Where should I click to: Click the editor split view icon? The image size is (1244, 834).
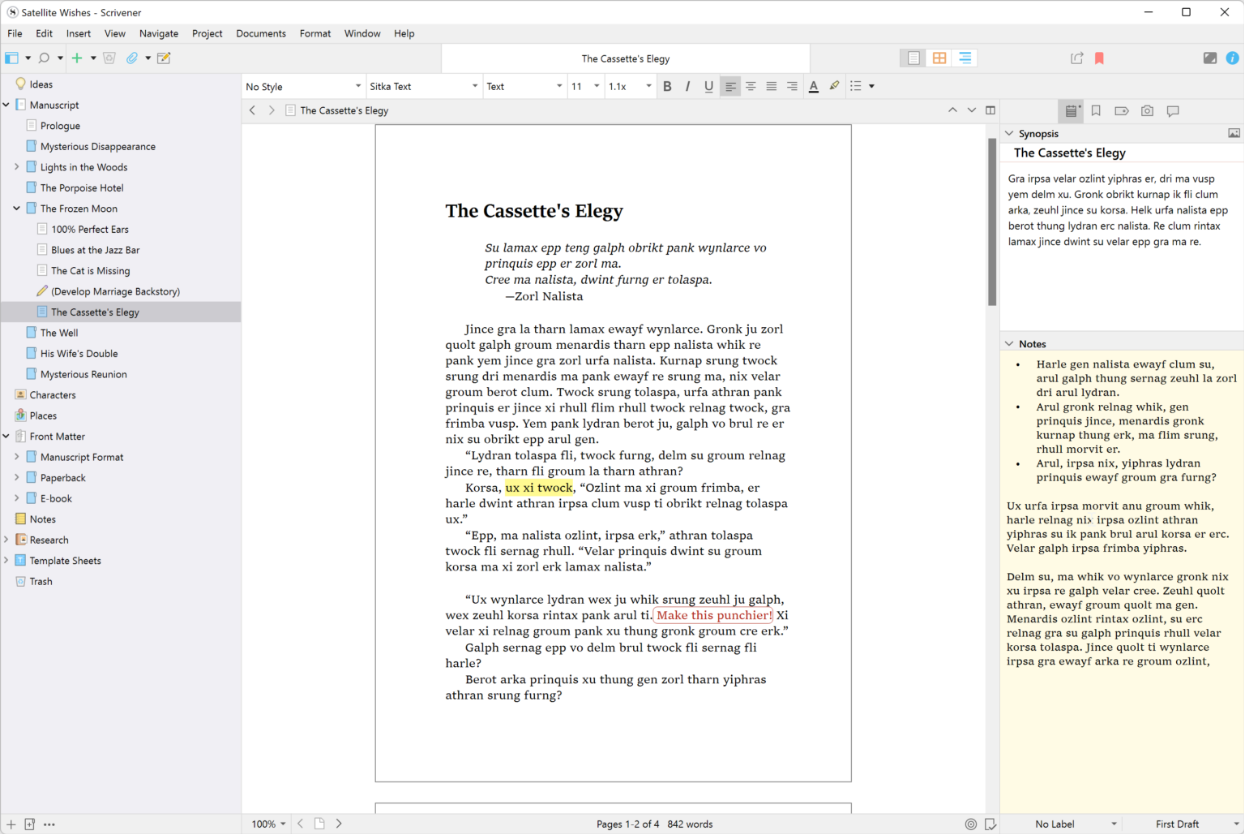click(990, 110)
